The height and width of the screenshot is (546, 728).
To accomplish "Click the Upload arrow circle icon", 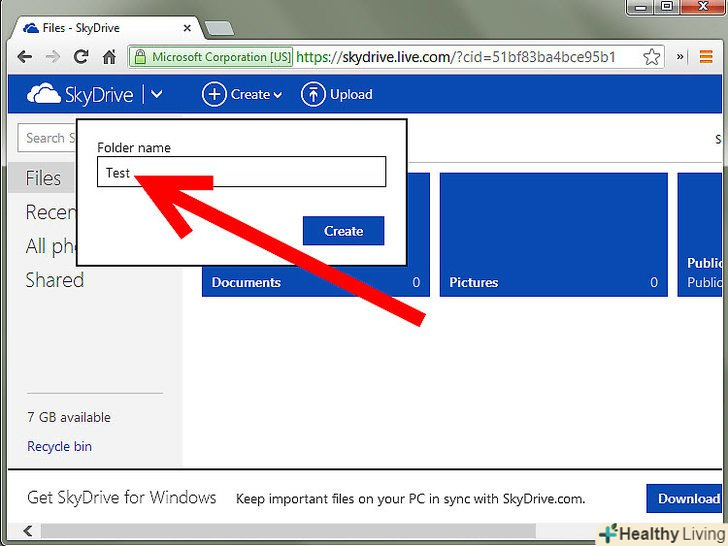I will (313, 94).
